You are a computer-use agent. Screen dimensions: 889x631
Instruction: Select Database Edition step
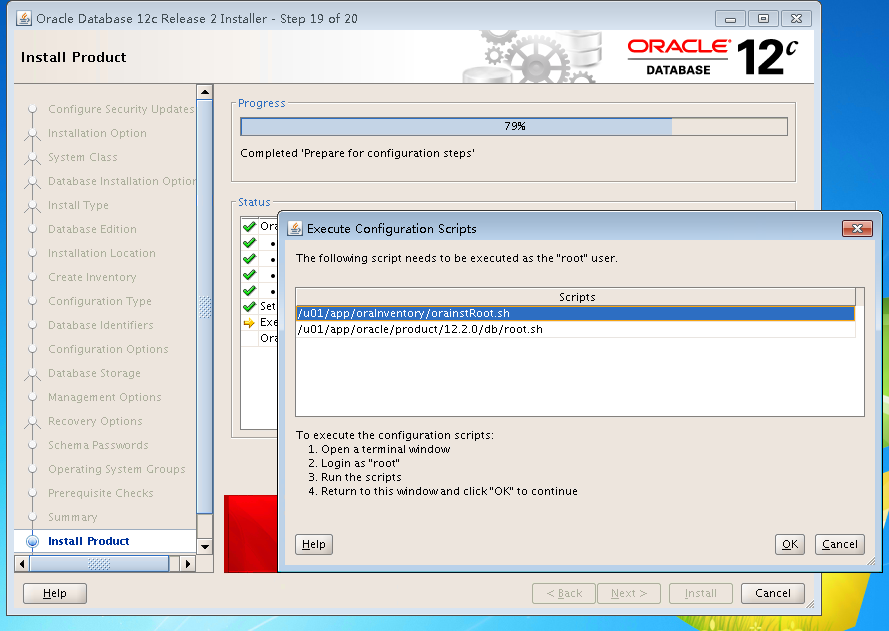click(x=92, y=229)
